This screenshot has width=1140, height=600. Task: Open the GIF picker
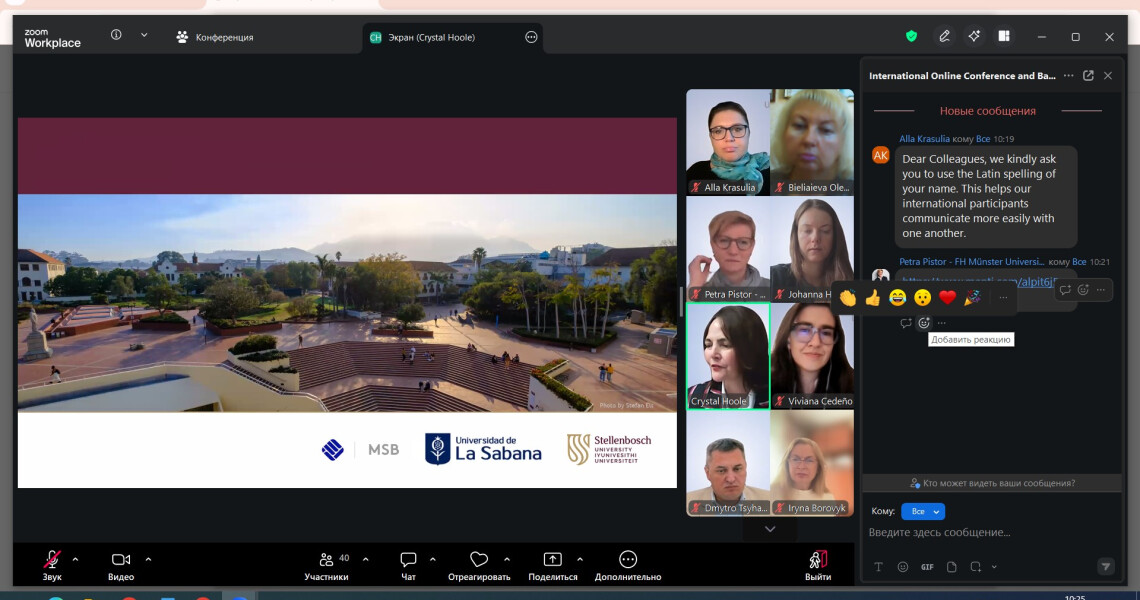click(x=927, y=567)
